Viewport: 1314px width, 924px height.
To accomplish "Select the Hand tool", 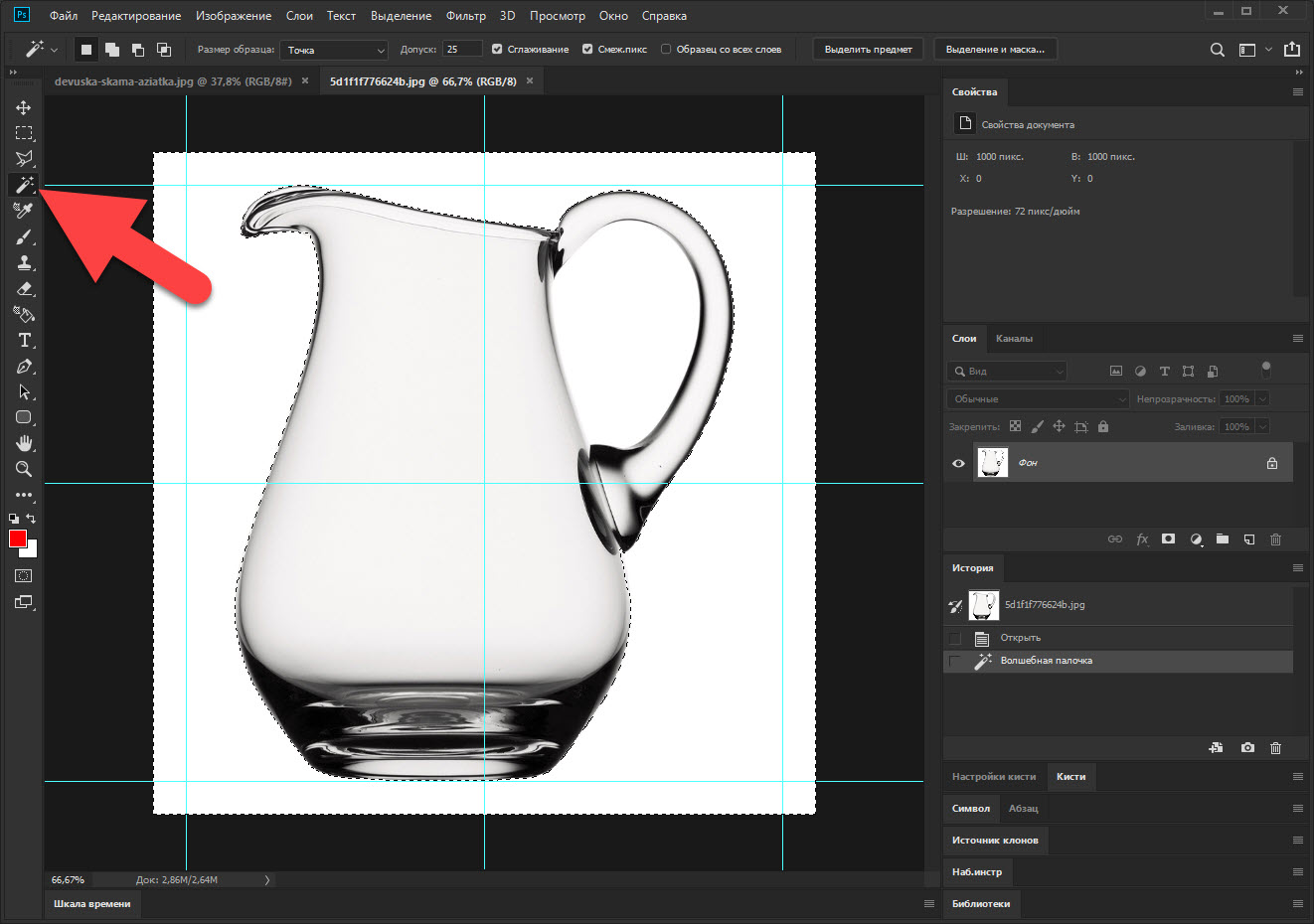I will [24, 443].
